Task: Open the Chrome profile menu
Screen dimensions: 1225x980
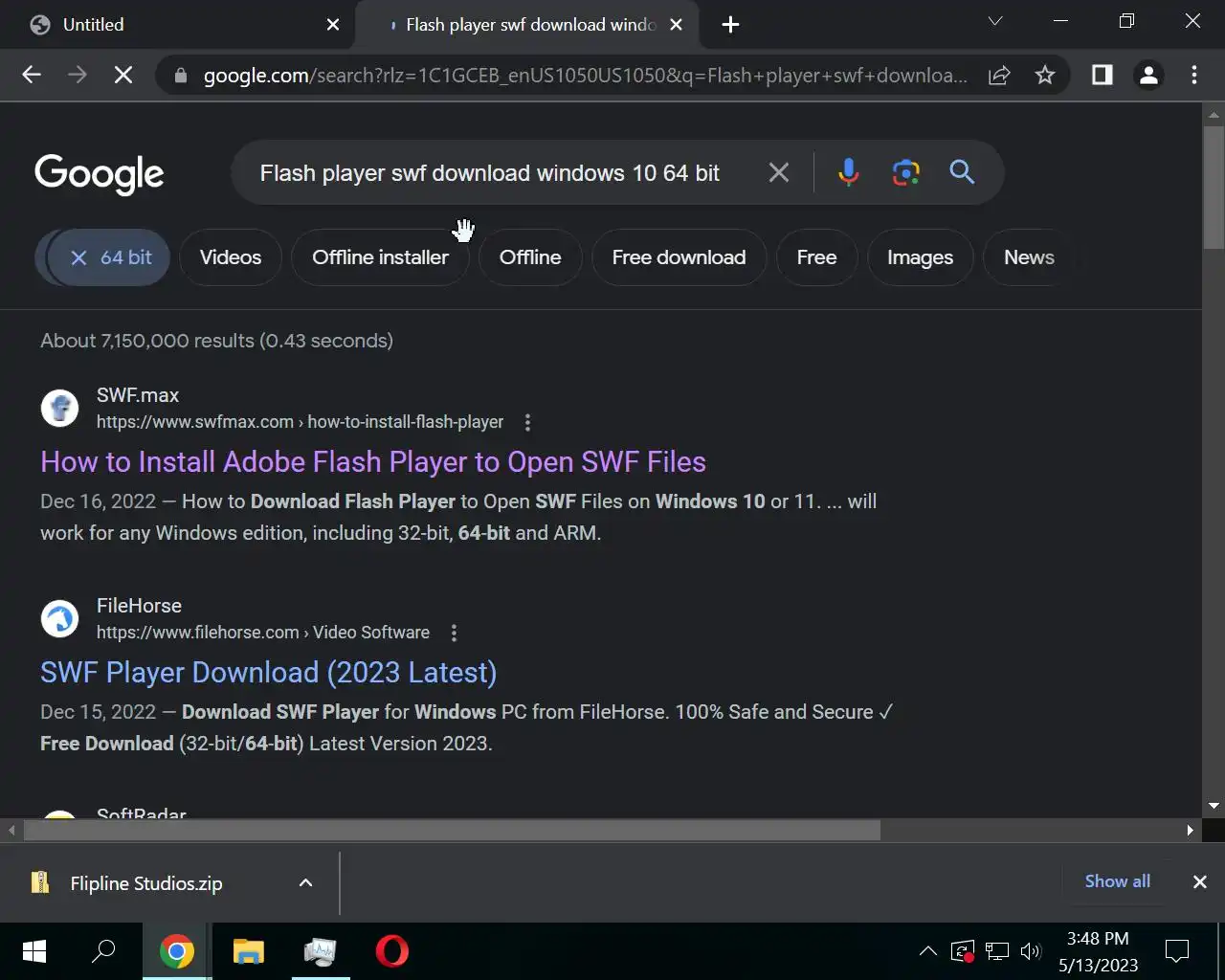Action: pyautogui.click(x=1148, y=75)
